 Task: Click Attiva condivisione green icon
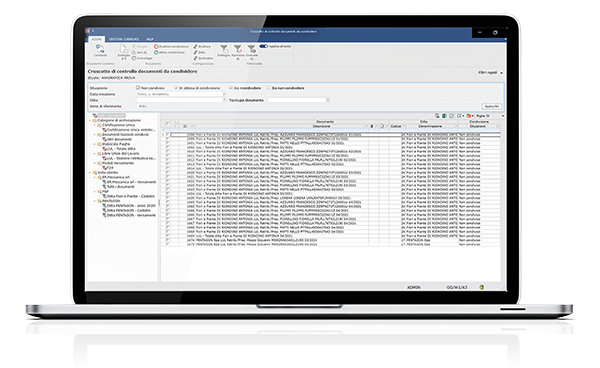tap(156, 52)
